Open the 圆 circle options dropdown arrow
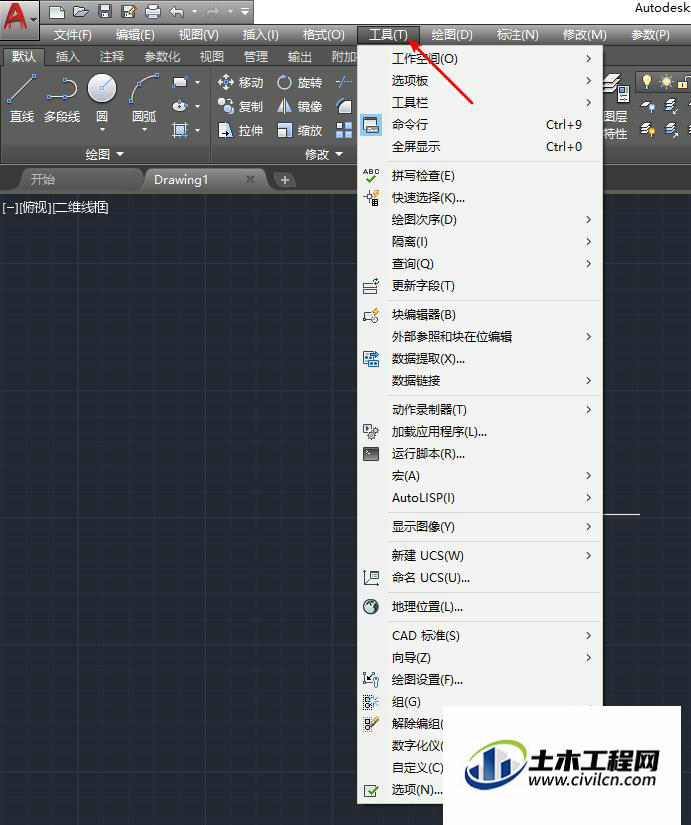691x825 pixels. 102,129
